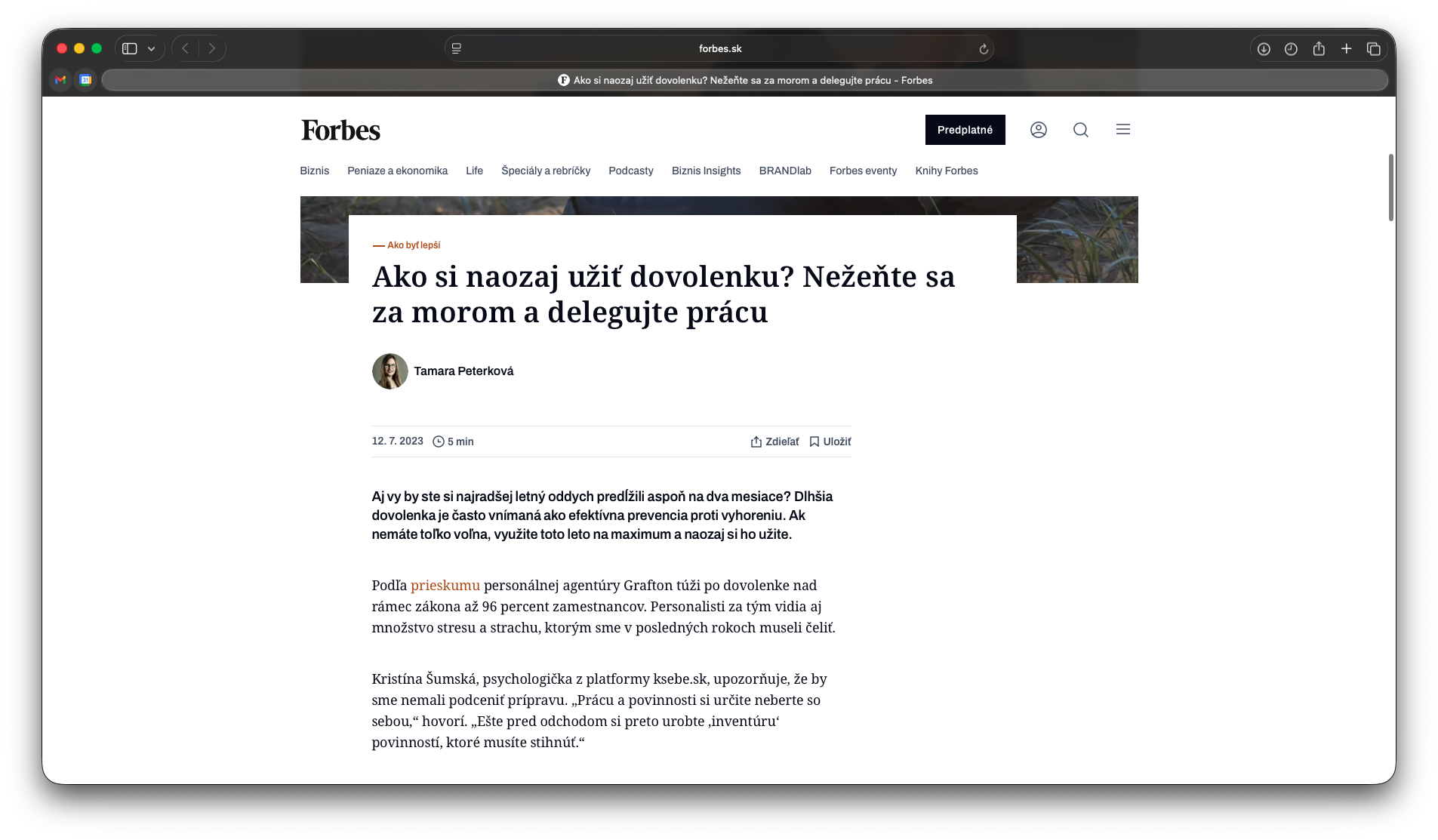Expand the sidebar dropdown chevron

pos(152,49)
